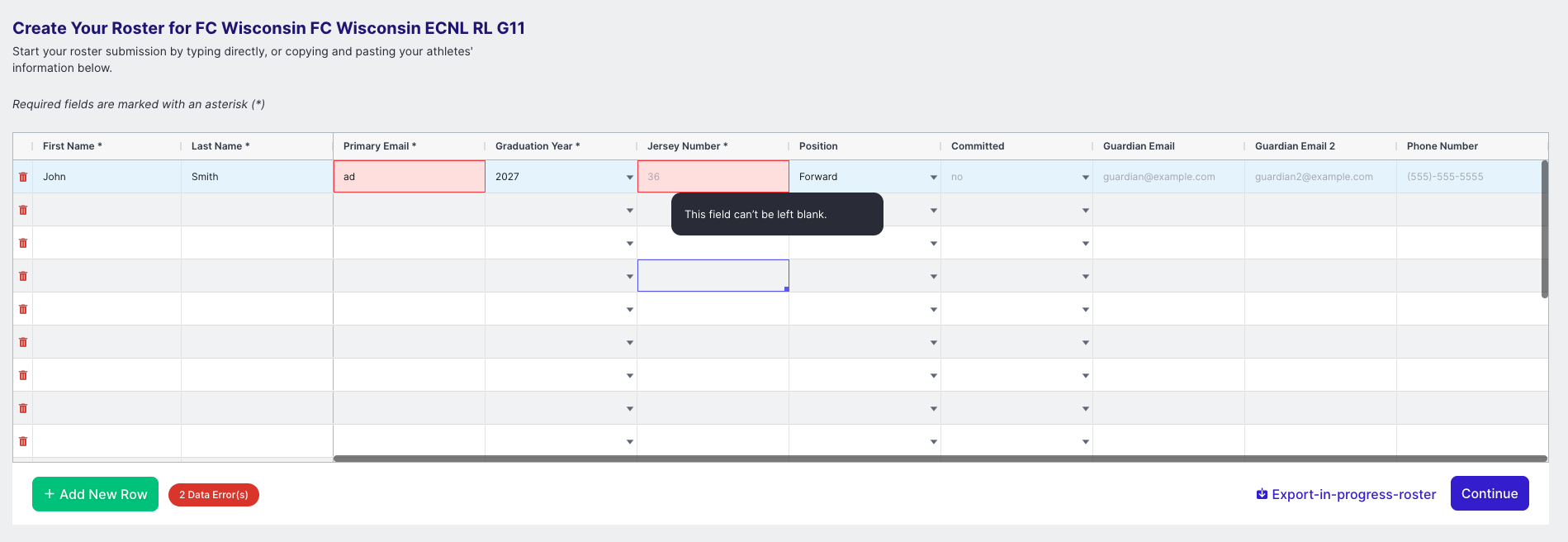Click trash icon on seventh roster row
The image size is (1568, 542).
(23, 375)
